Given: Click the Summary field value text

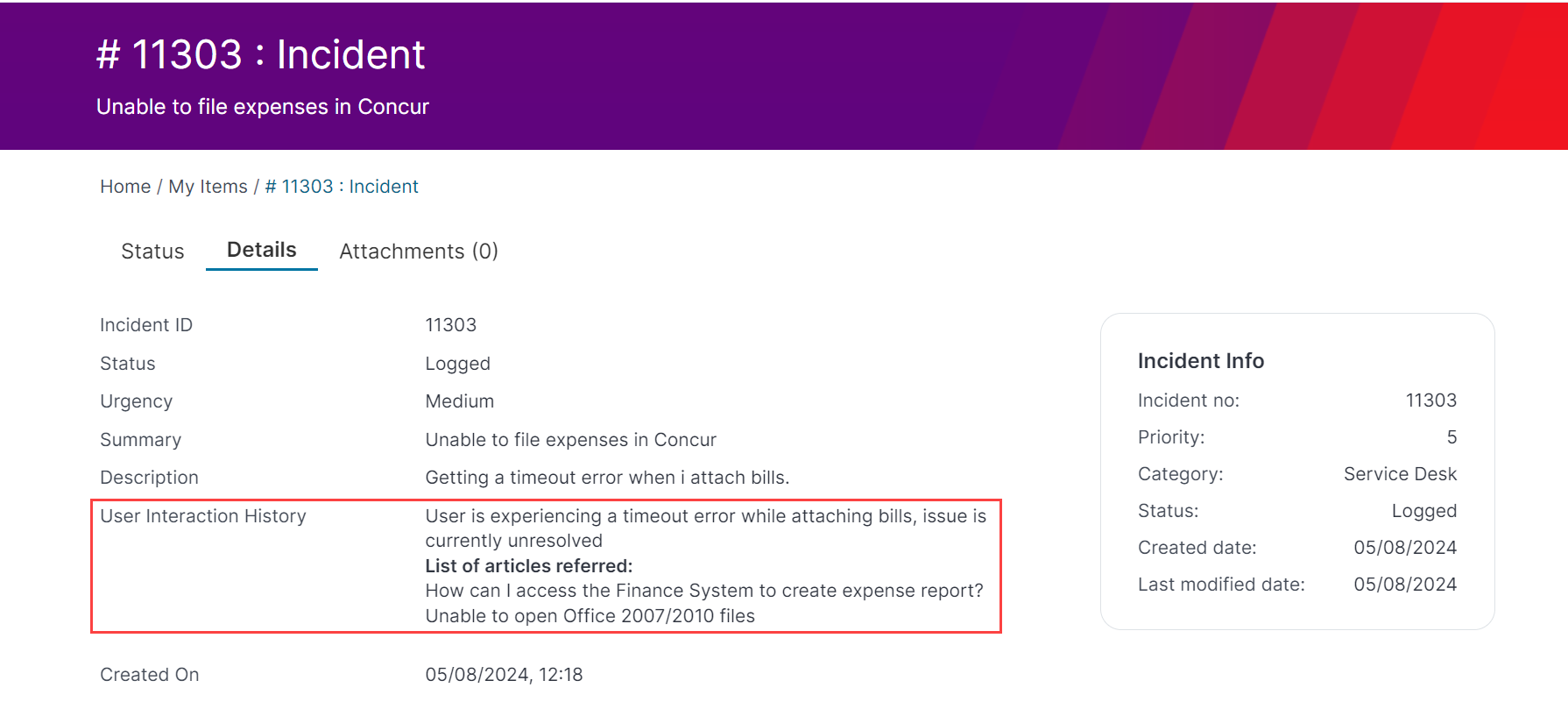Looking at the screenshot, I should tap(570, 440).
